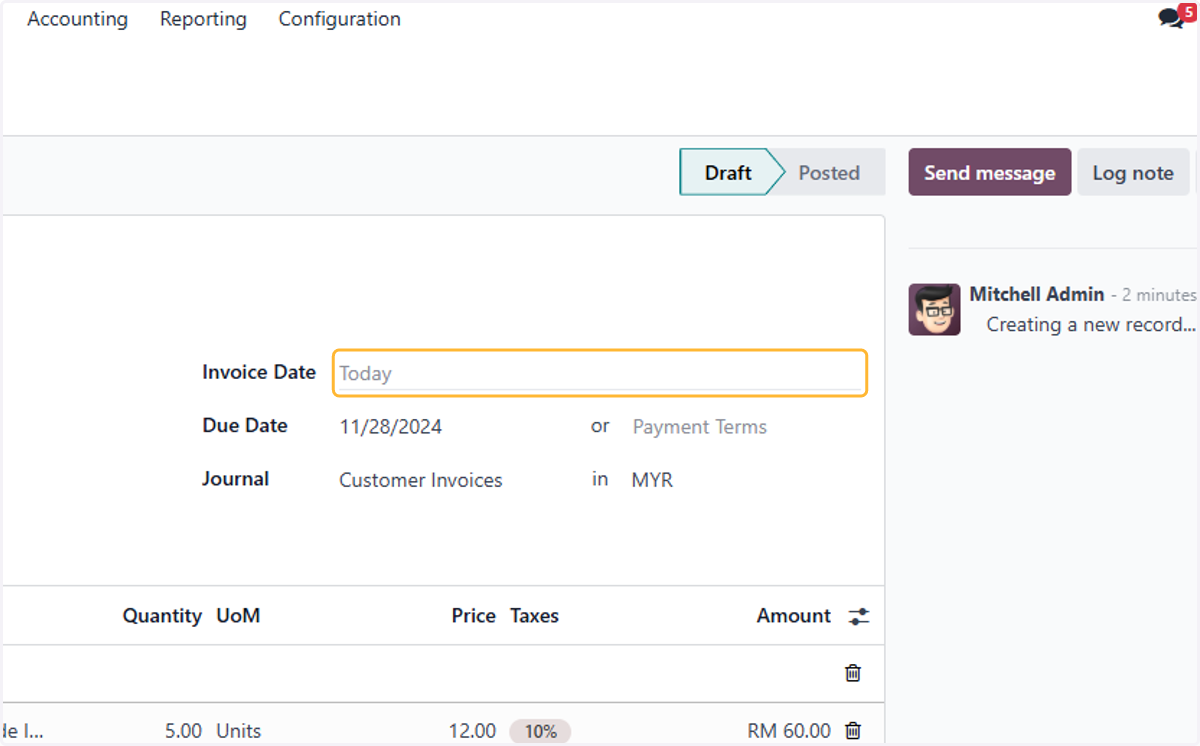The height and width of the screenshot is (746, 1200).
Task: Click the 'Creating a new record...' message
Action: point(1091,324)
